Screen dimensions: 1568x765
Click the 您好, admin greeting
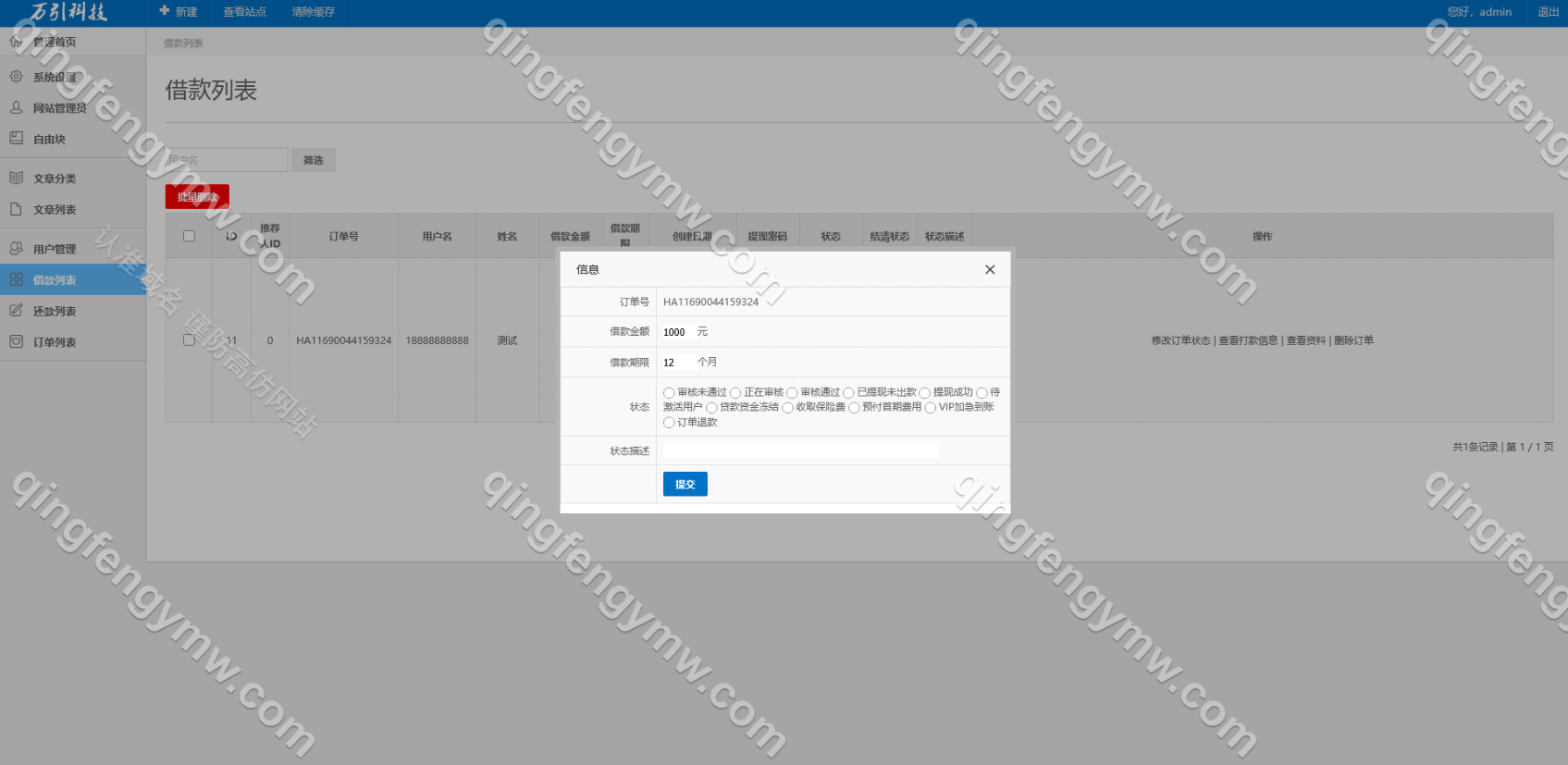(1479, 12)
